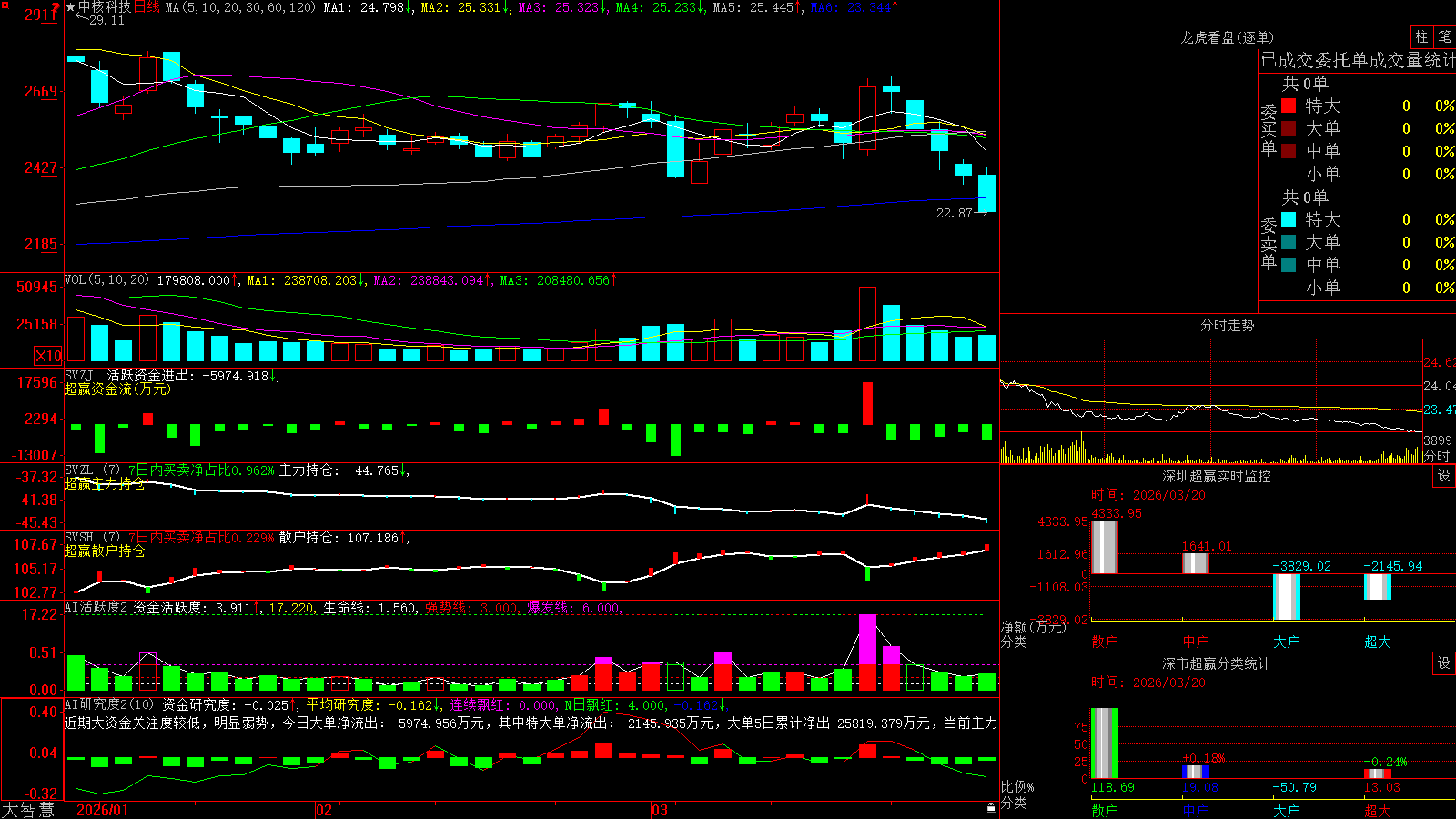
Task: Click the 大智慧 label at bottom-left
Action: (x=28, y=810)
